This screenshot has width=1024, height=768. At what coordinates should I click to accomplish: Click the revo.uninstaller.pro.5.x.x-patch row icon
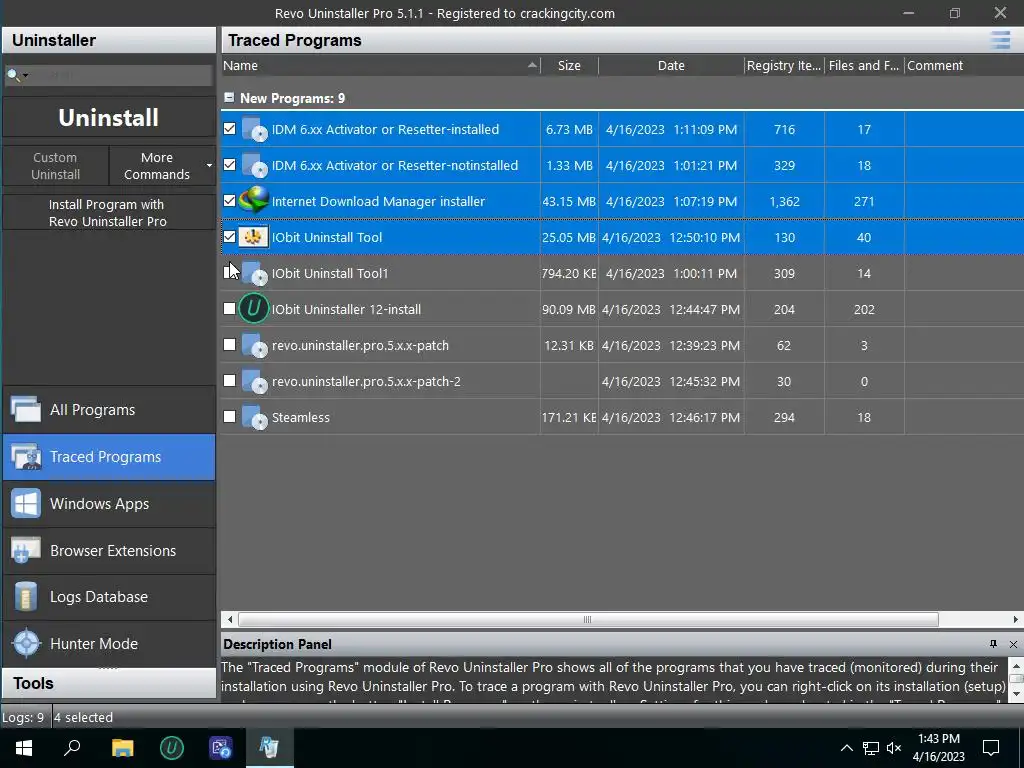(x=254, y=345)
